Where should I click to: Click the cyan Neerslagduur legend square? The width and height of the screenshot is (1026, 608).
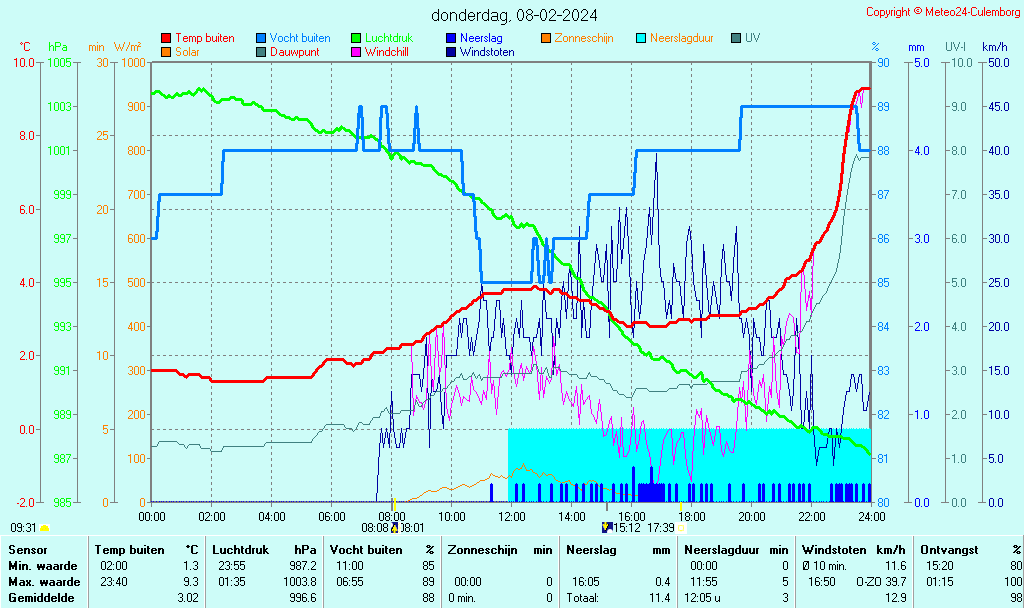(640, 38)
